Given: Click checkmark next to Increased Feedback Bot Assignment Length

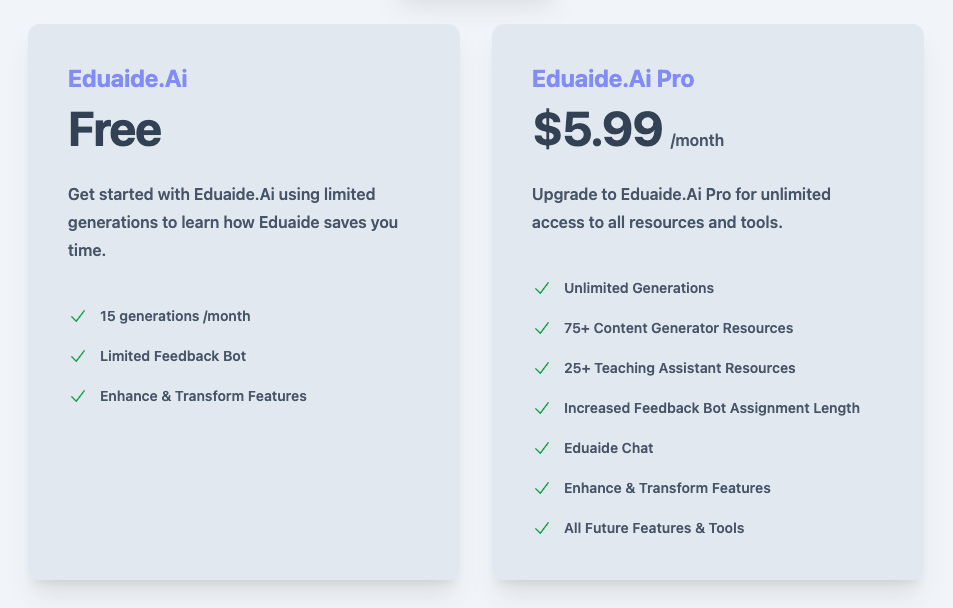Looking at the screenshot, I should pyautogui.click(x=541, y=408).
